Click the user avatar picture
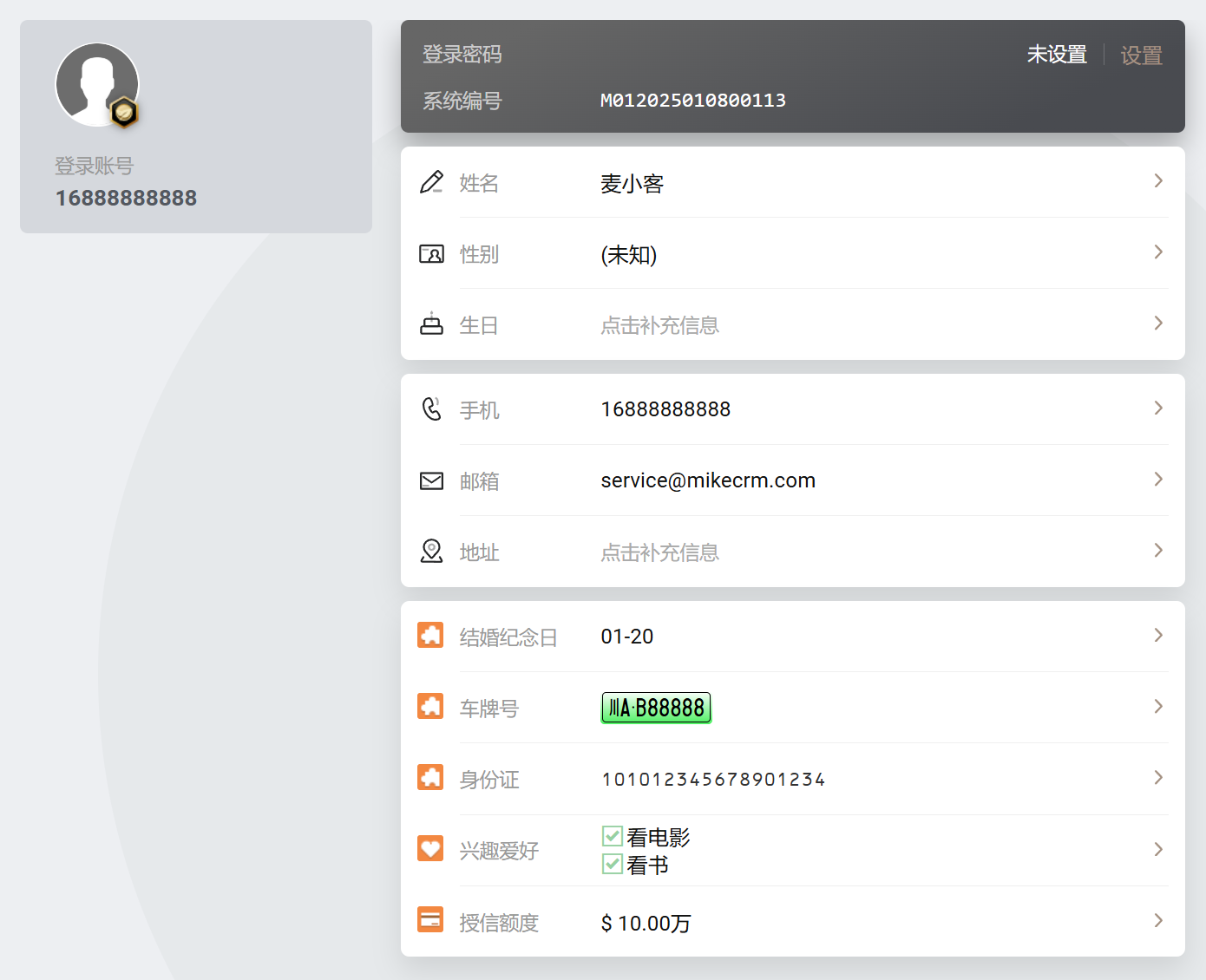This screenshot has height=980, width=1206. (x=95, y=83)
